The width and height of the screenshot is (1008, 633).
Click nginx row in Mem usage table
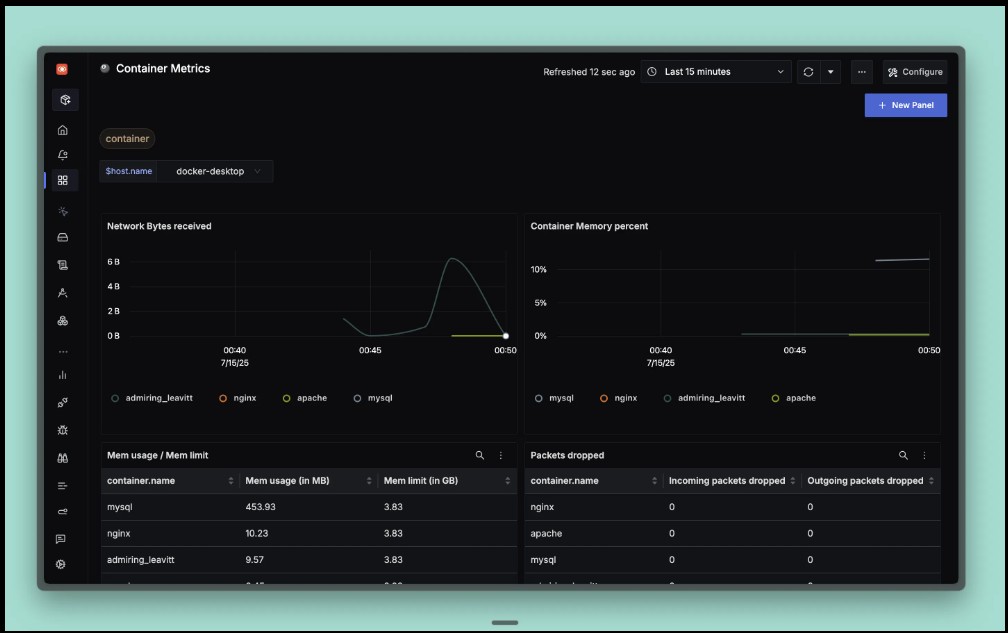click(x=309, y=533)
